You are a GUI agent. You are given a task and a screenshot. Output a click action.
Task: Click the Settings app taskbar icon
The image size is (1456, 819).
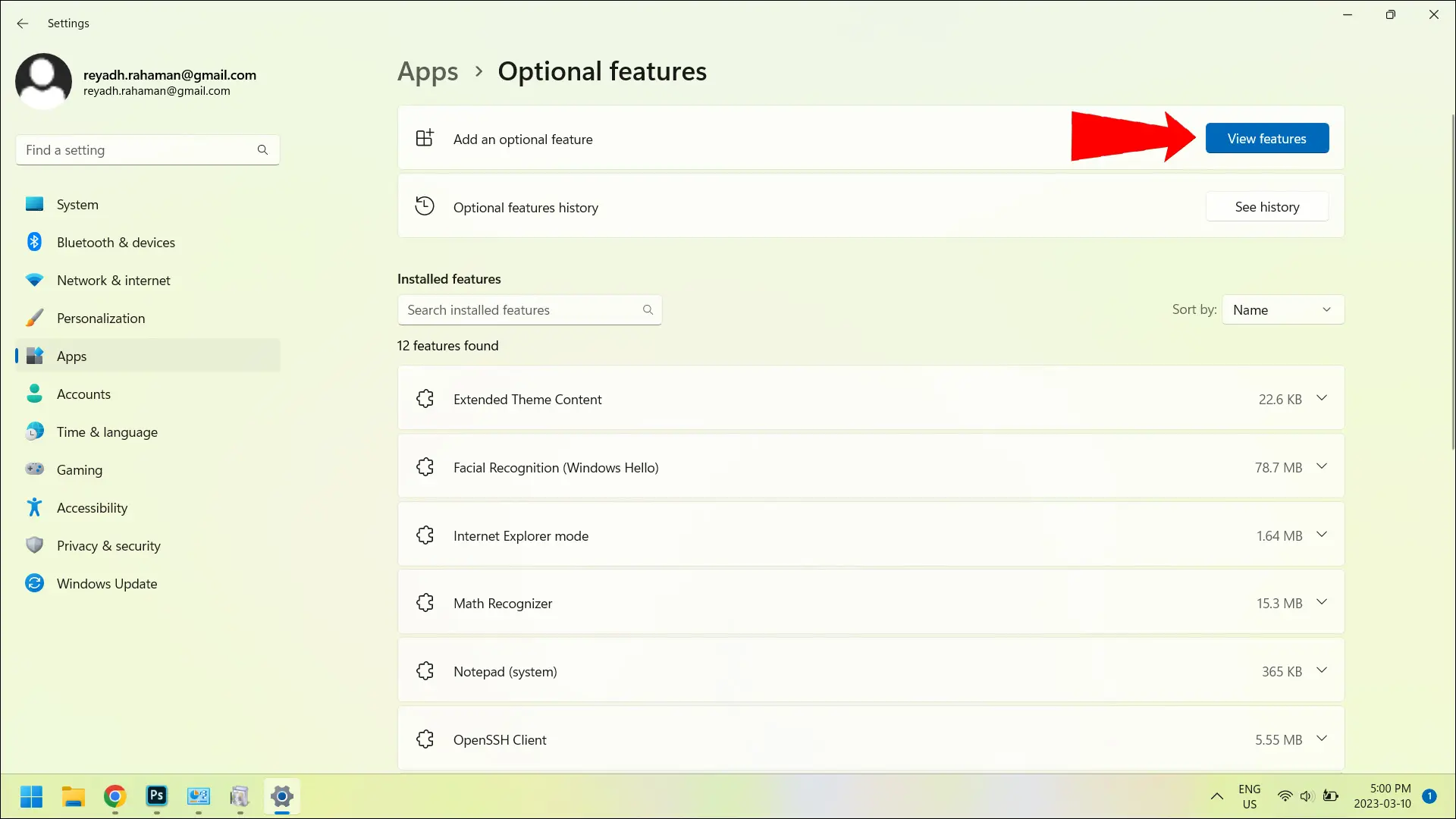(281, 796)
